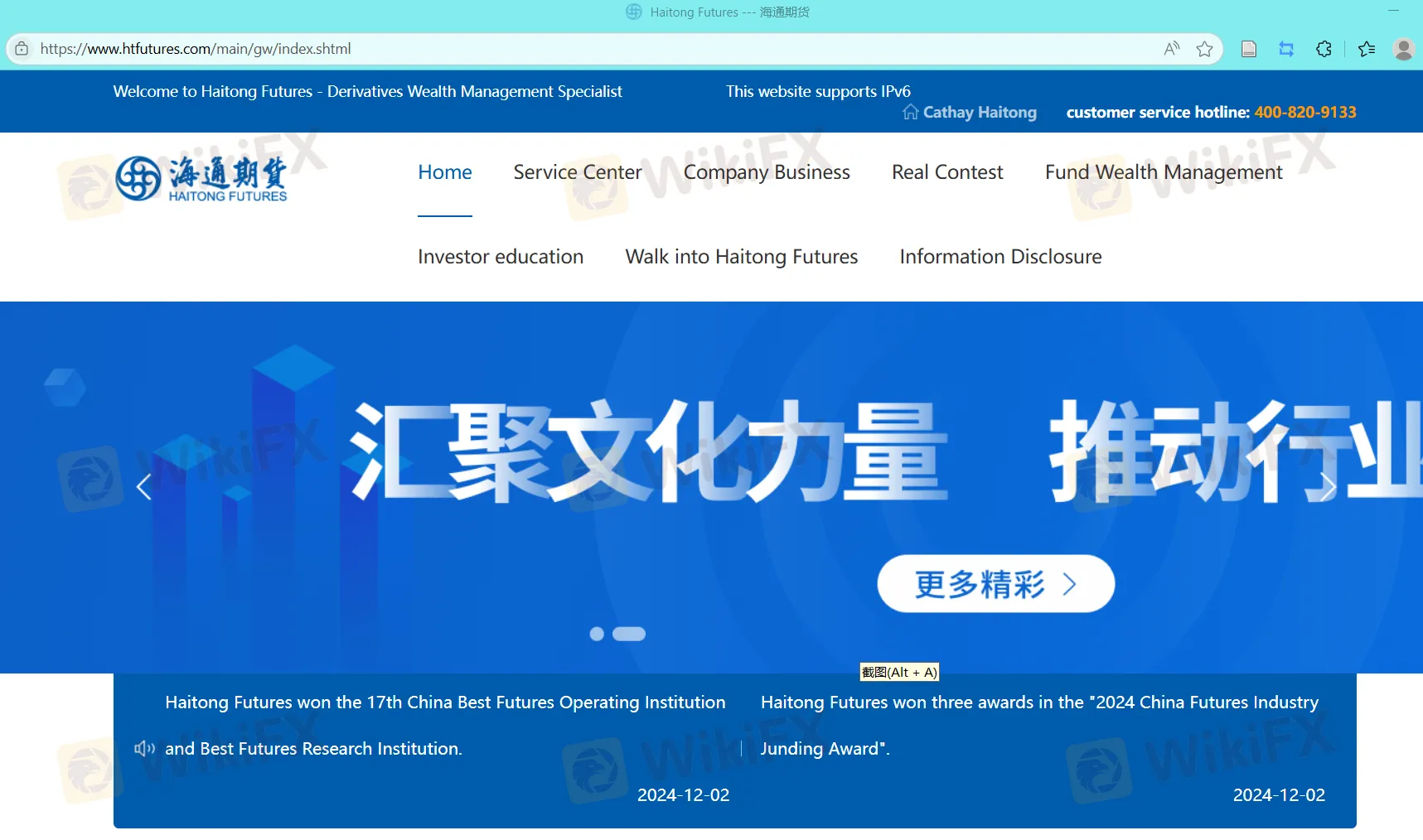The width and height of the screenshot is (1423, 840).
Task: Click the Read Aloud icon in address bar
Action: tap(1171, 49)
